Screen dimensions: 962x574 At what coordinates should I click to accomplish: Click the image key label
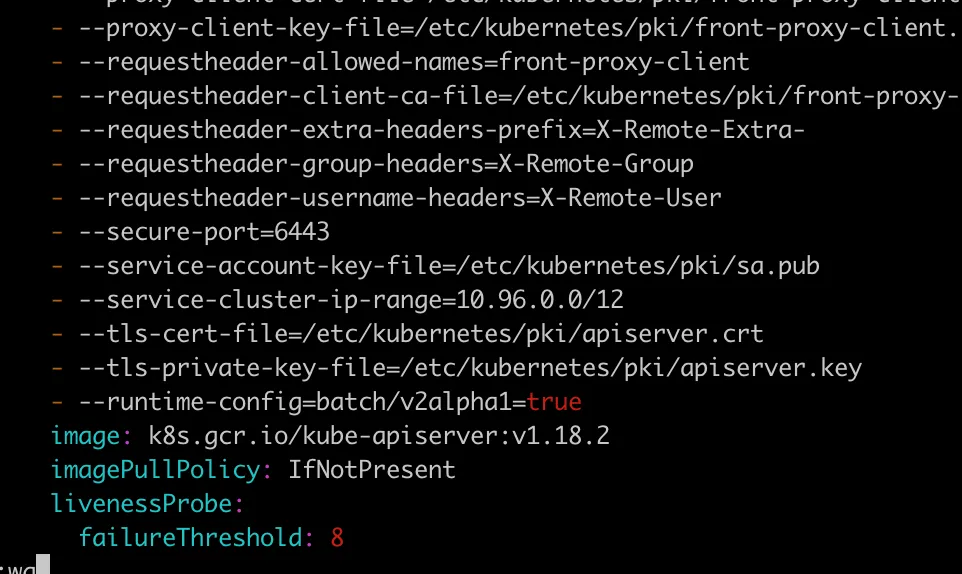click(86, 437)
